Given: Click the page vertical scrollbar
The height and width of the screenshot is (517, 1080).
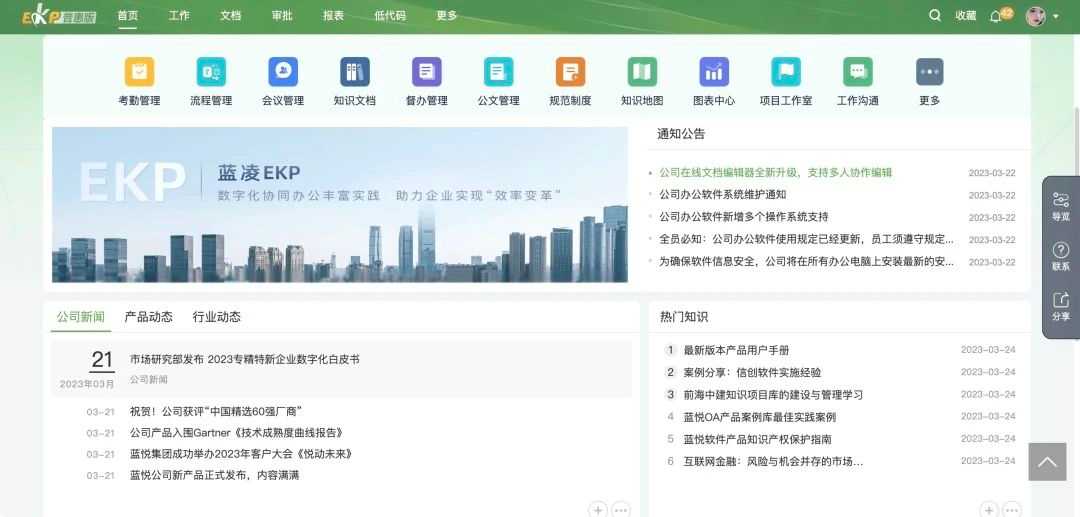Looking at the screenshot, I should click(1077, 141).
